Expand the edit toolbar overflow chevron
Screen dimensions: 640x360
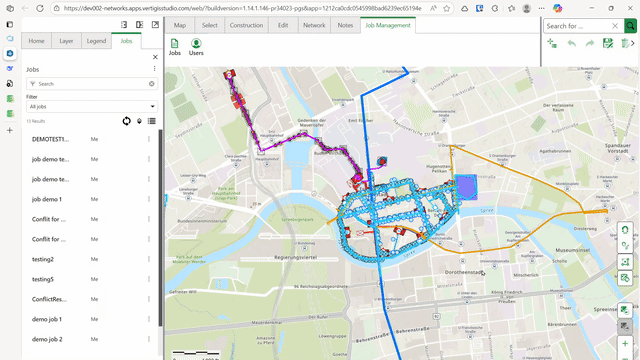(x=633, y=43)
